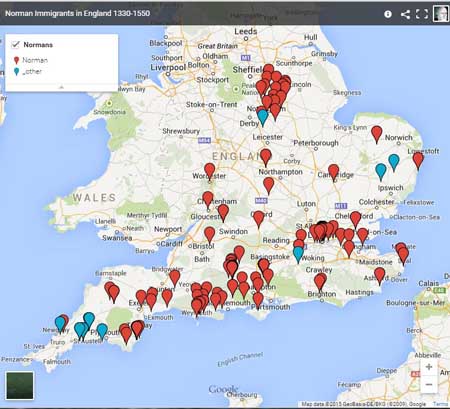This screenshot has width=450, height=409.
Task: Click the red pin at Portsmouth
Action: pos(258,299)
